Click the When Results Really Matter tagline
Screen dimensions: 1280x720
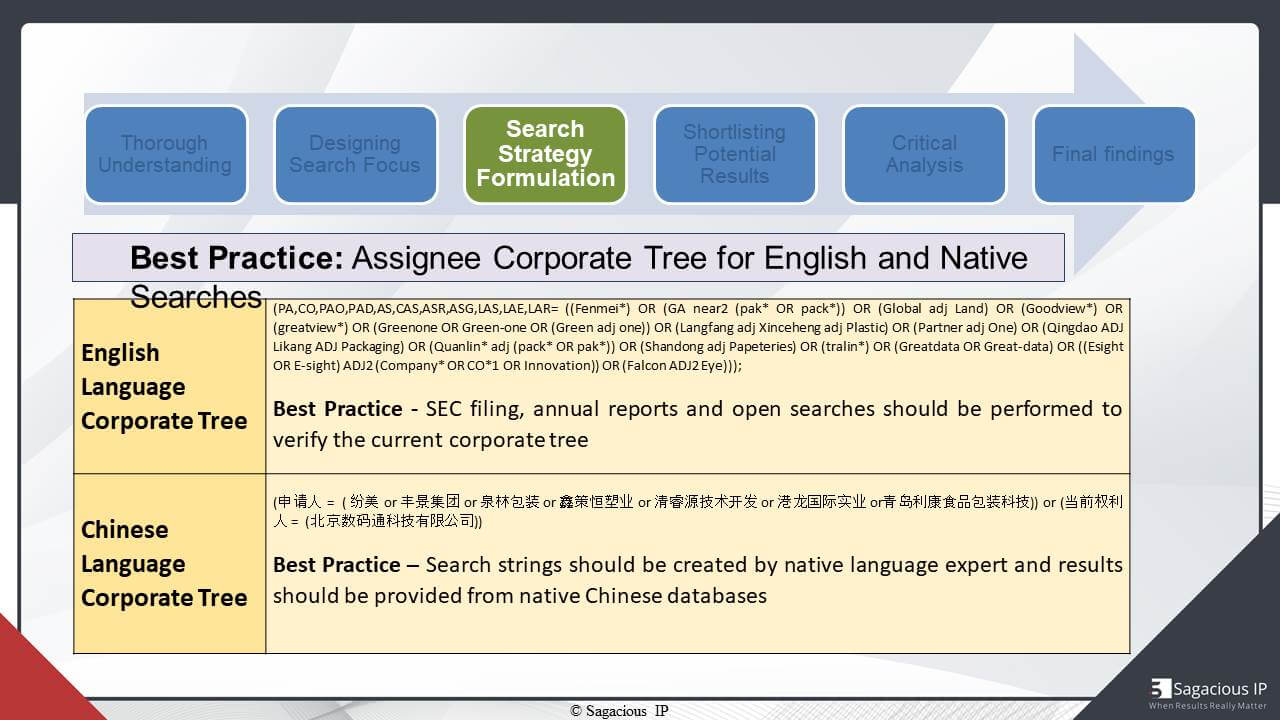(x=1208, y=706)
